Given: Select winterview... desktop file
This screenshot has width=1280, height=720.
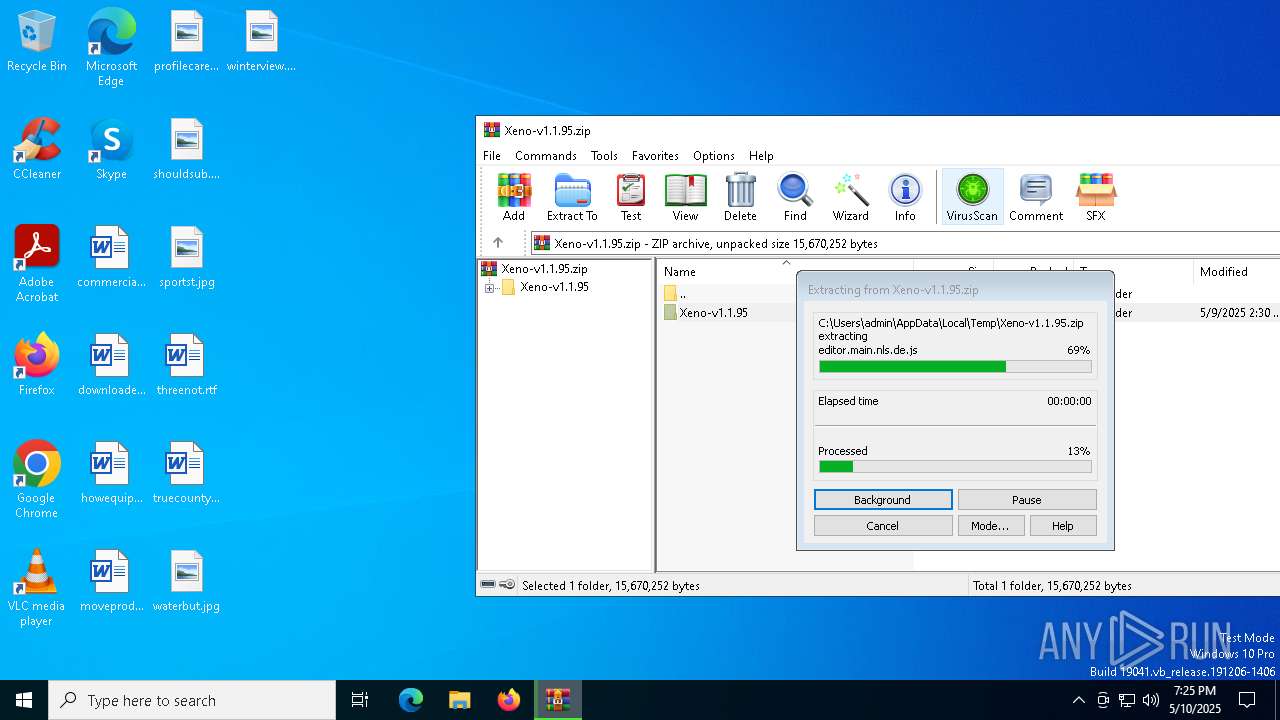Looking at the screenshot, I should [x=261, y=42].
